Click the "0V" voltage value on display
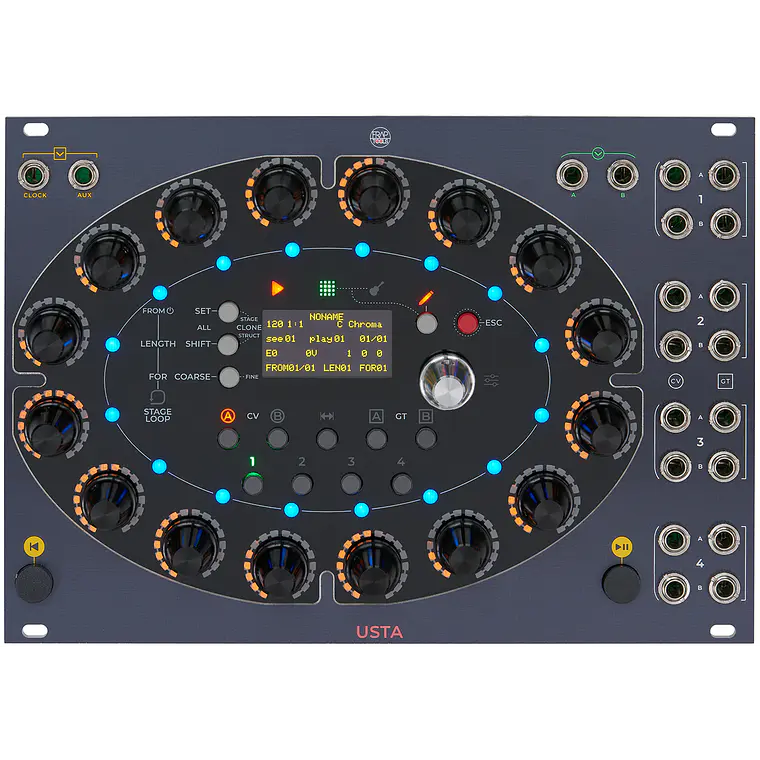 coord(311,353)
